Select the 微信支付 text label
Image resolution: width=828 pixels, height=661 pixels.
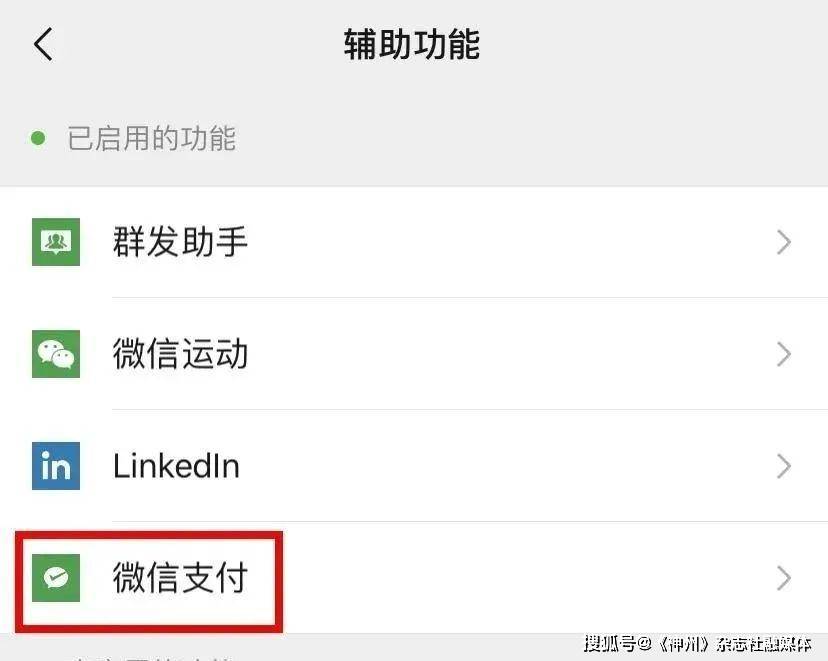pyautogui.click(x=180, y=578)
